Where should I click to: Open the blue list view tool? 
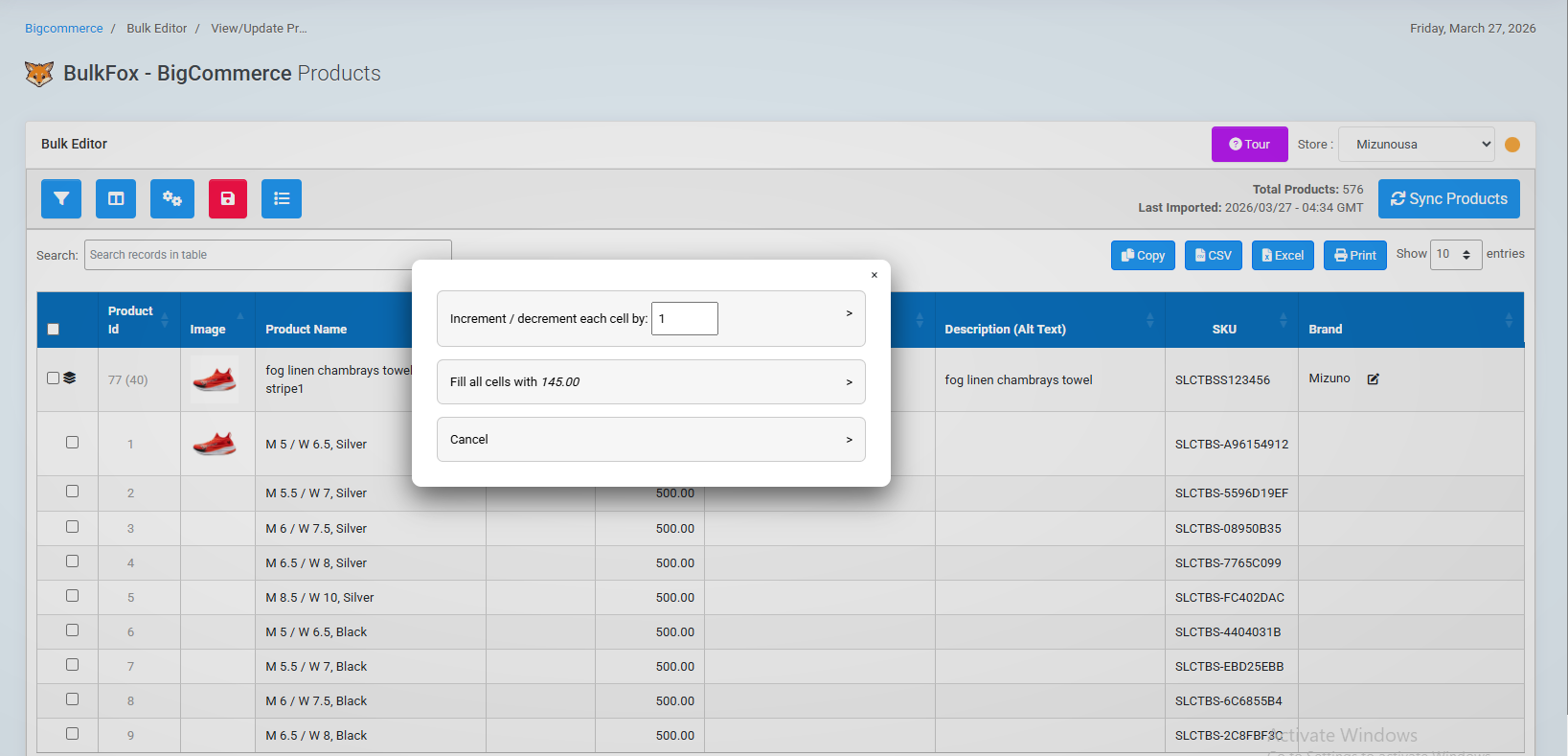(282, 198)
